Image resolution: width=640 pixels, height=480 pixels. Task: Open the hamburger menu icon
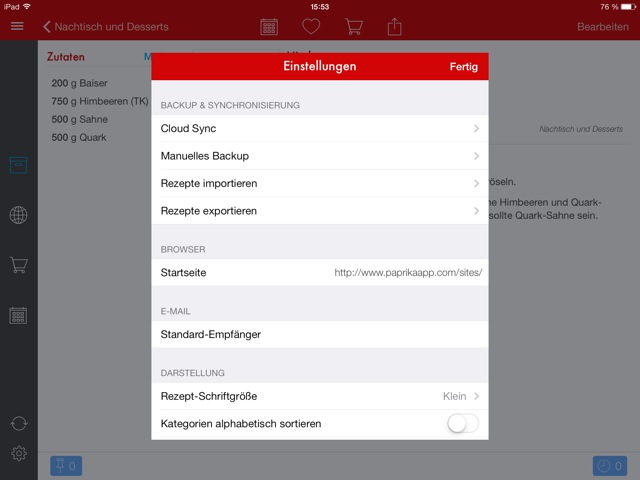click(17, 26)
